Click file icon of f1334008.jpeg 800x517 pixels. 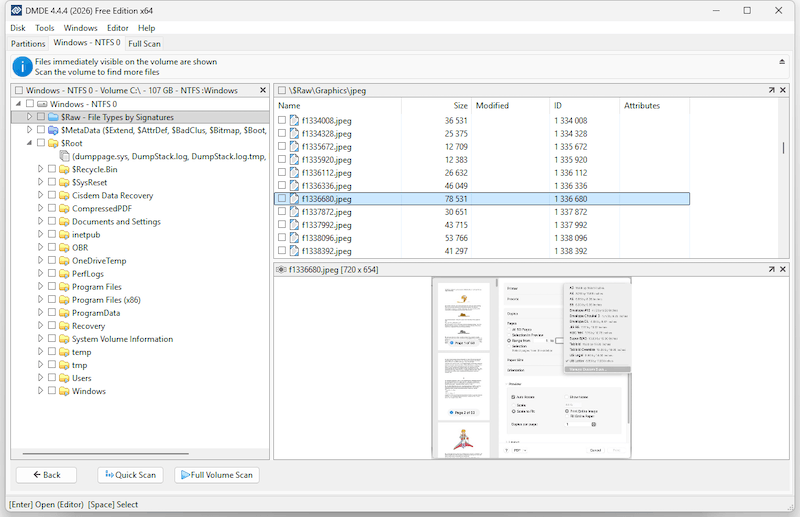294,120
